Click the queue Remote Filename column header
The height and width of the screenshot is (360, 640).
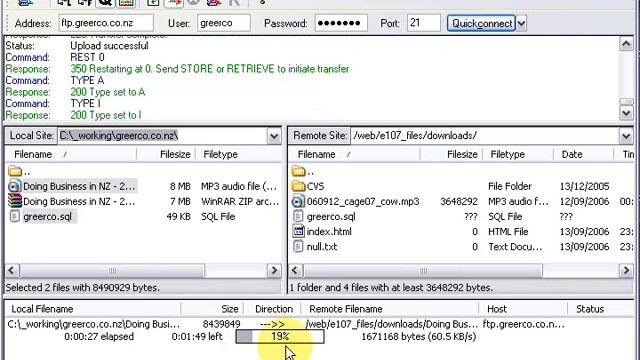pyautogui.click(x=390, y=309)
